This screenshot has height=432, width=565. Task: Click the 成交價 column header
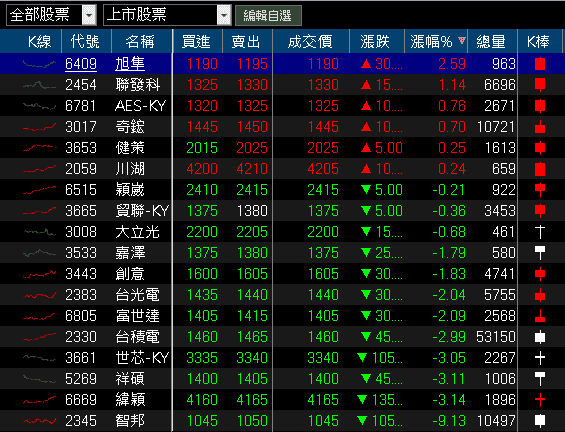point(310,41)
